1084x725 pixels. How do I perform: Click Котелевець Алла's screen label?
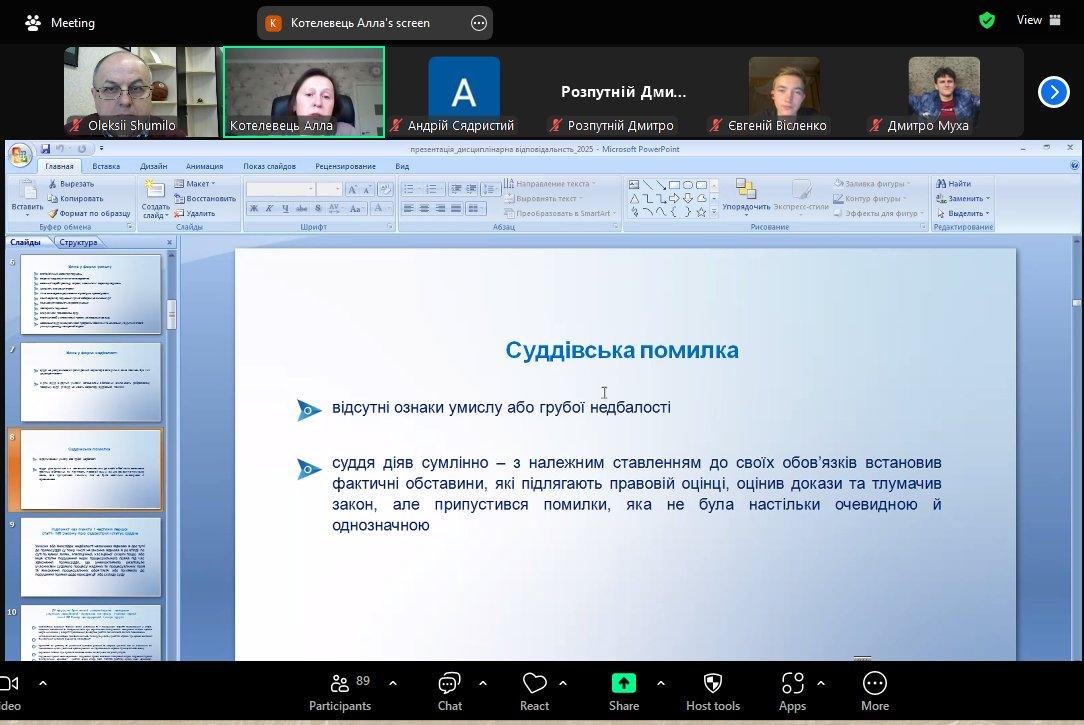click(359, 23)
